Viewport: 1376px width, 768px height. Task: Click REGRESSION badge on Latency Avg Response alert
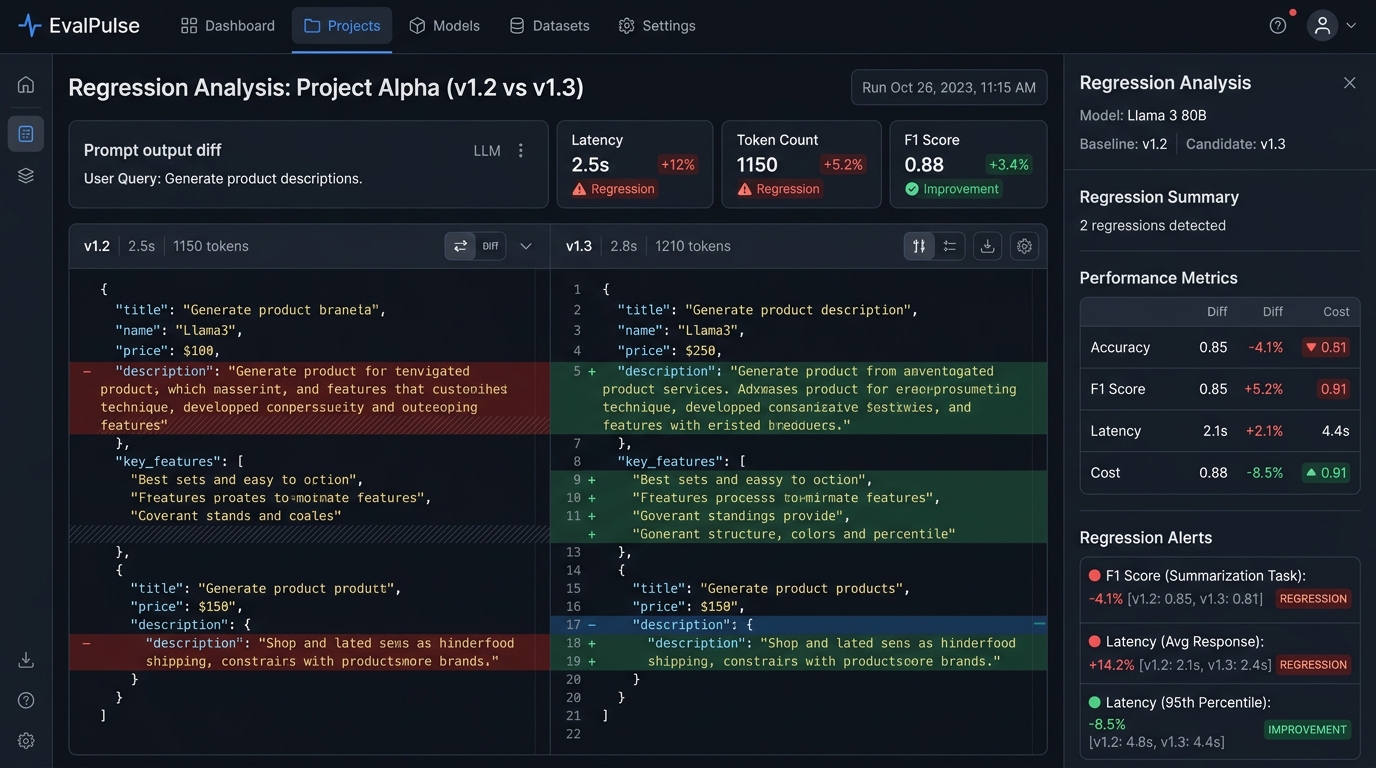(1313, 665)
